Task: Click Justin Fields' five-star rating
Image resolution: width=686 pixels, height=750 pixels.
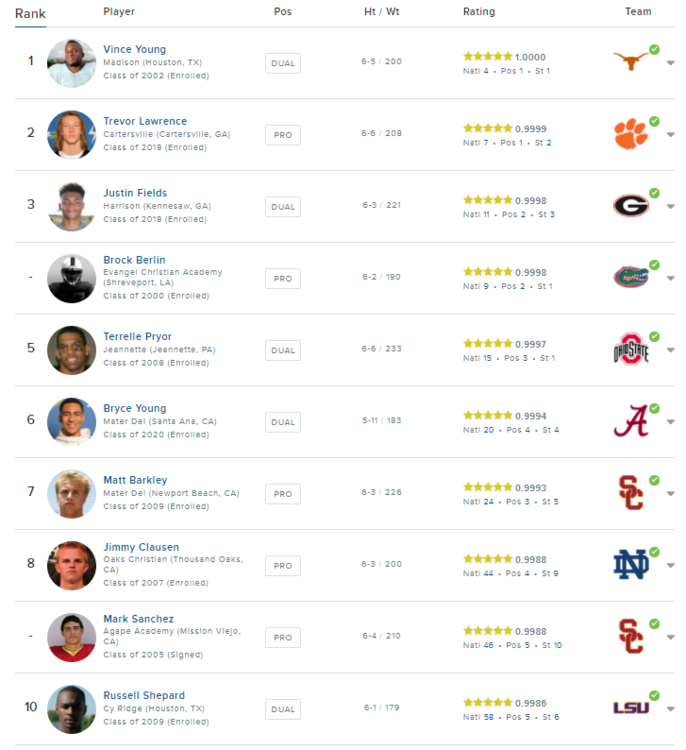Action: pos(487,200)
